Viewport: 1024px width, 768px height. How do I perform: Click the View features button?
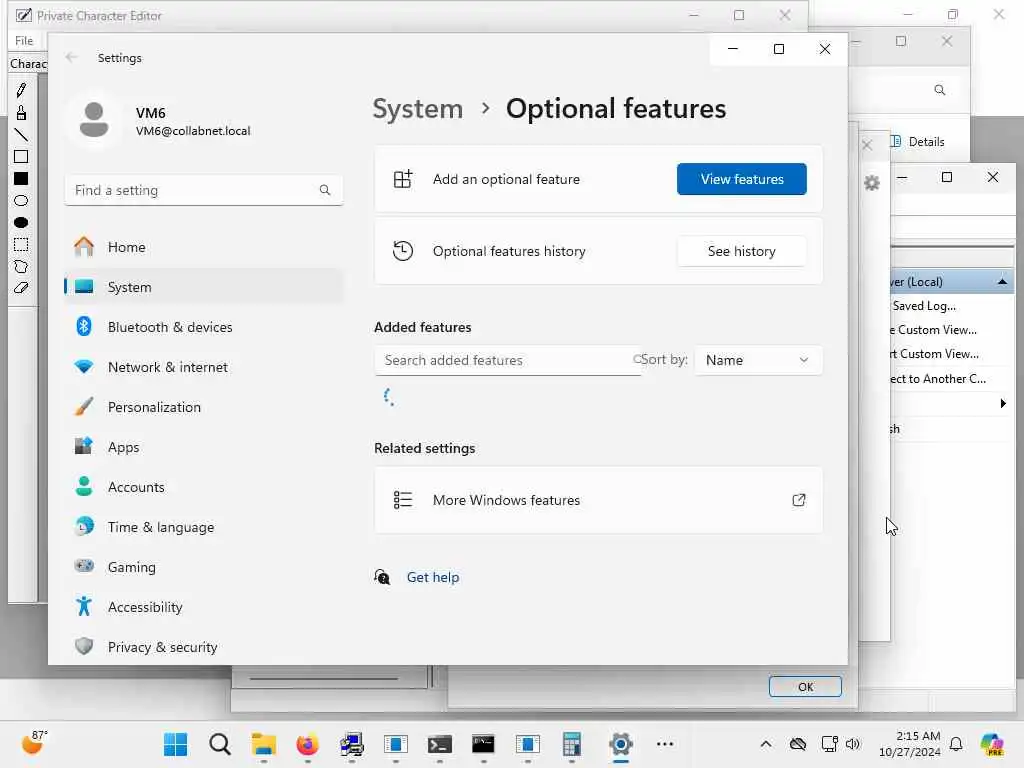click(742, 179)
